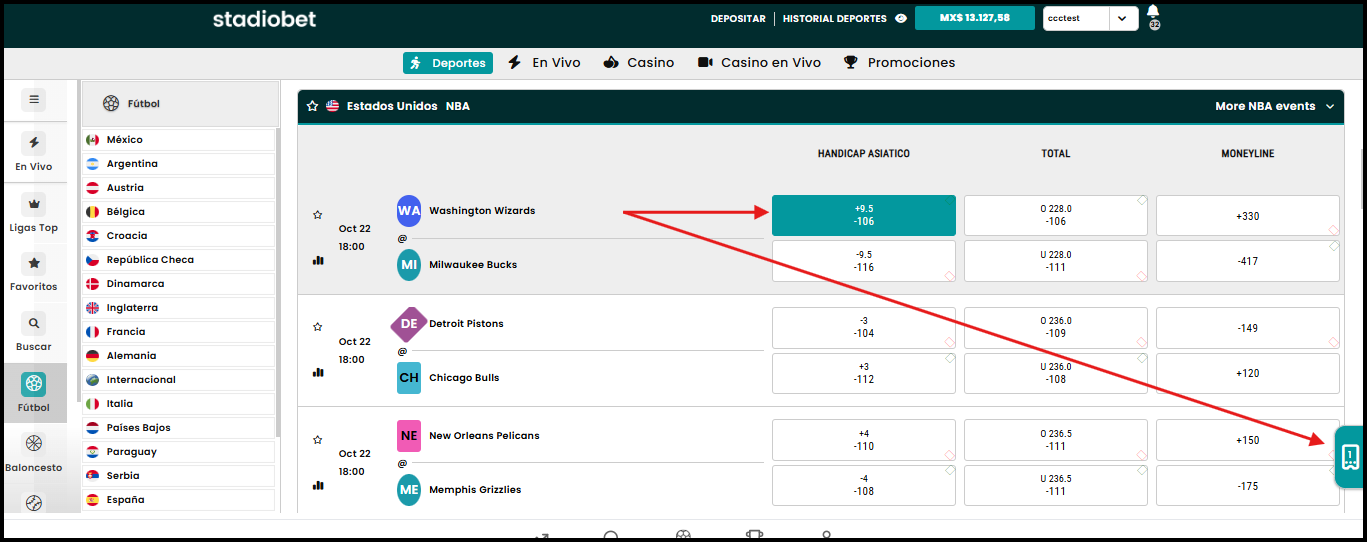
Task: Click the notification bell icon
Action: pyautogui.click(x=1154, y=13)
